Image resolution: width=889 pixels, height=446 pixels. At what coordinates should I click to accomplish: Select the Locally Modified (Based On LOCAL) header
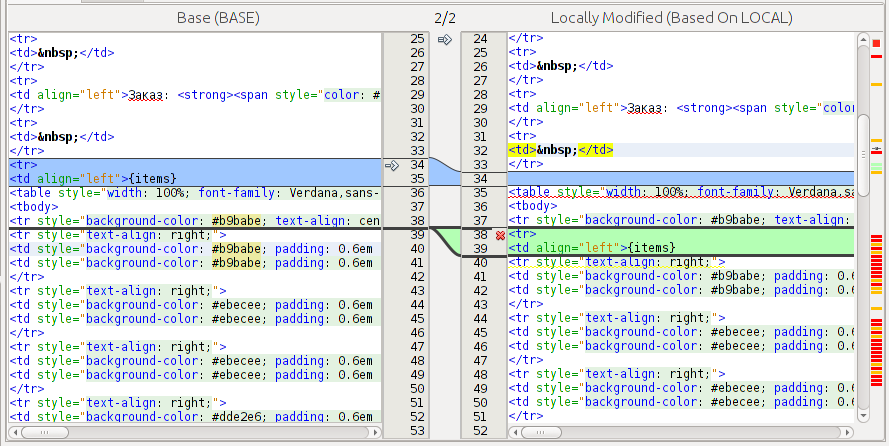coord(671,18)
